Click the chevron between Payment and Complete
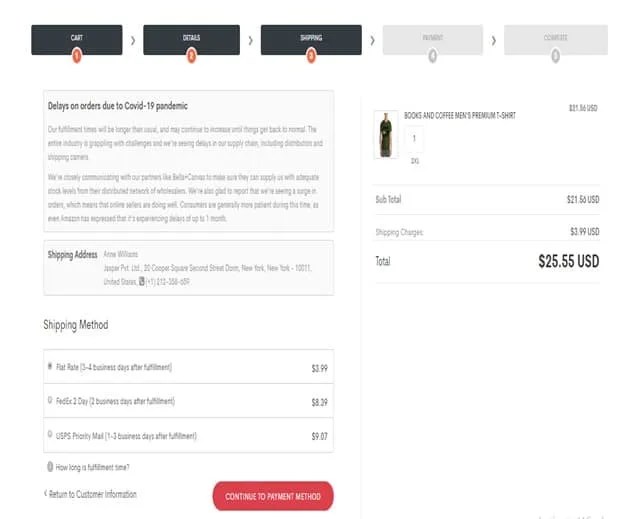 493,40
